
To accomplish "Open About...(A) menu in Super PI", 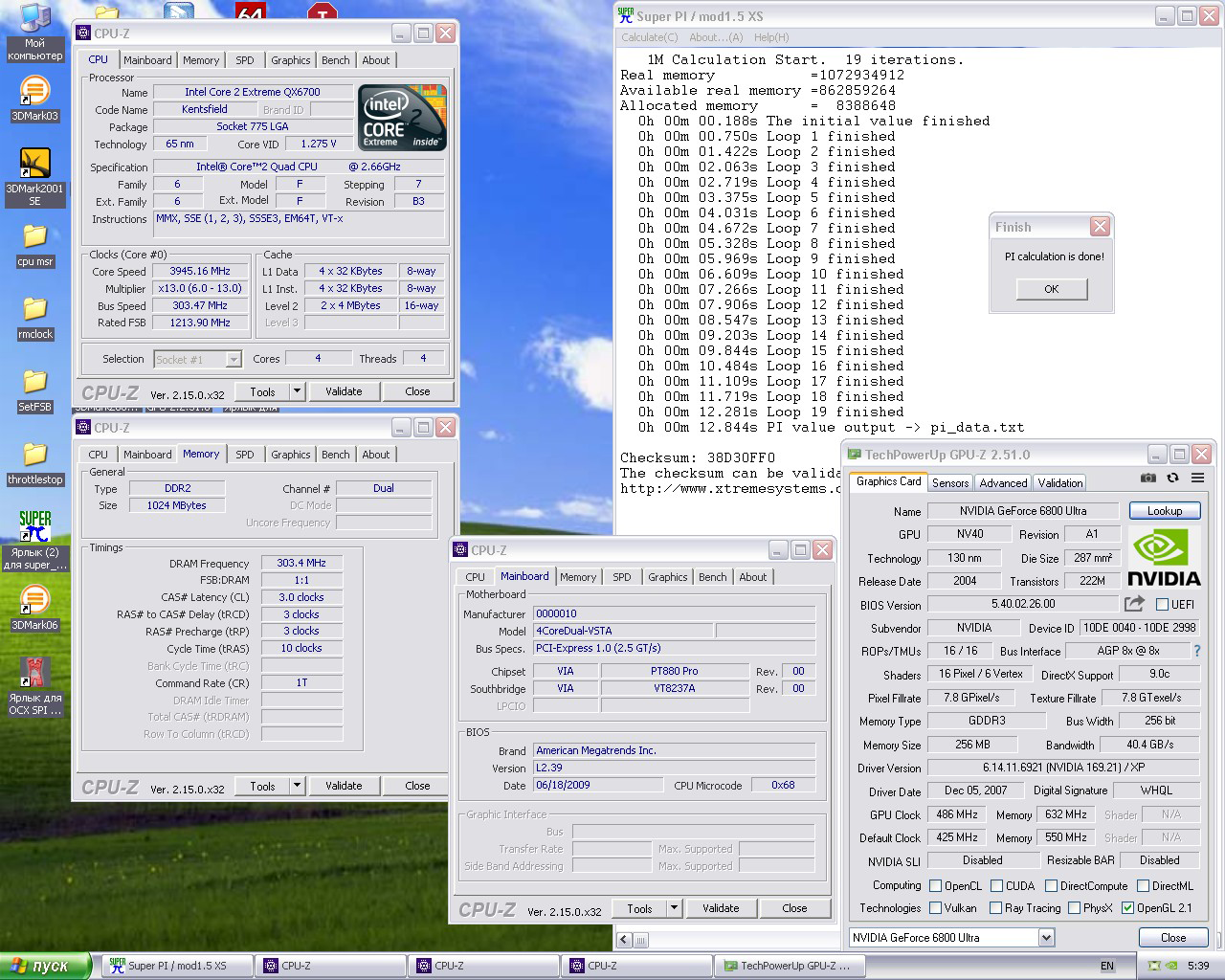I will point(716,37).
